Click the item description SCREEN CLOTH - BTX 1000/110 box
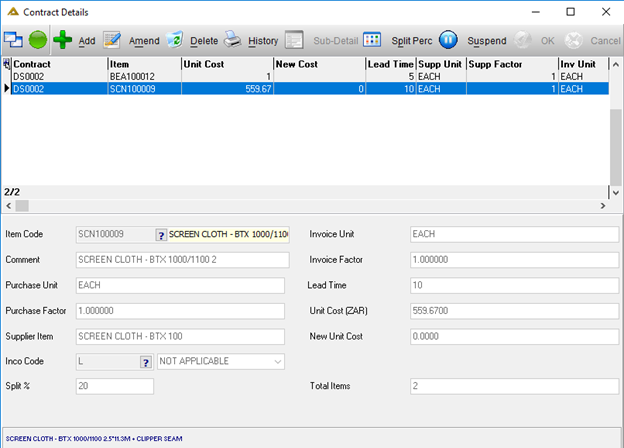The height and width of the screenshot is (448, 624). [228, 234]
